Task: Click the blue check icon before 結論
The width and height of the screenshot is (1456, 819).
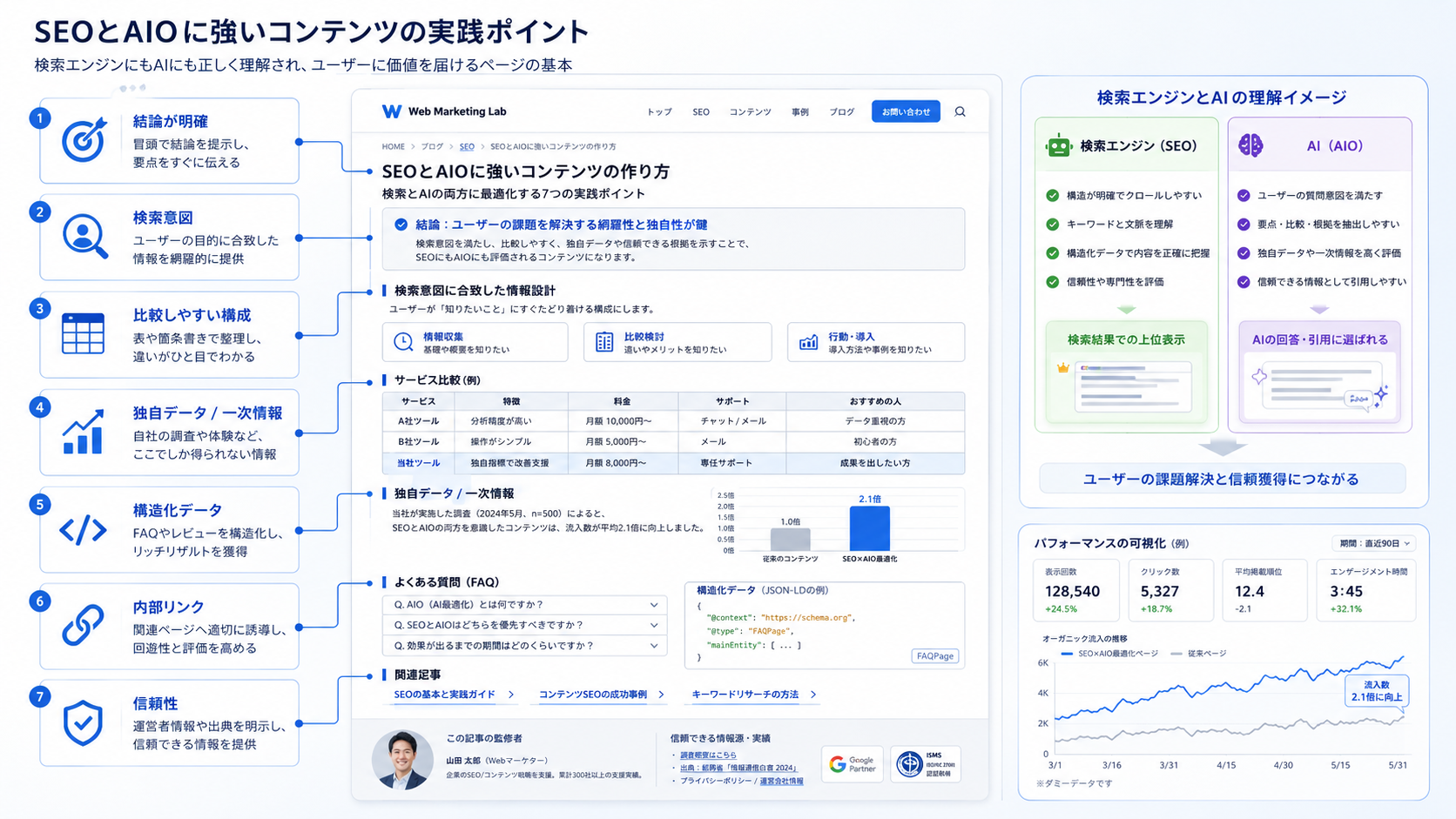Action: click(x=401, y=225)
